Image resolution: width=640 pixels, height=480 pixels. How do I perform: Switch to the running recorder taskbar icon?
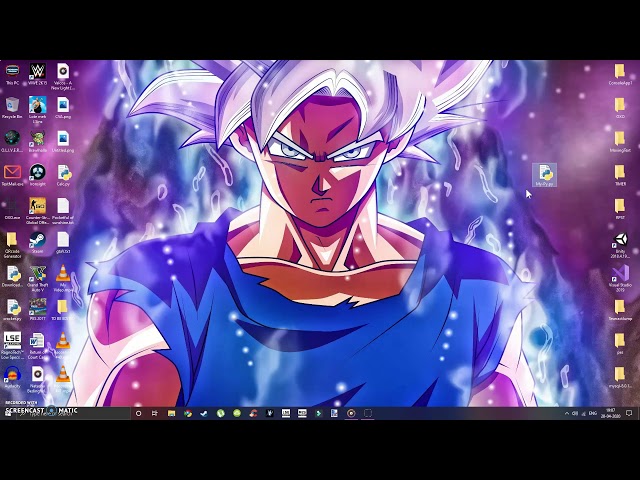351,413
